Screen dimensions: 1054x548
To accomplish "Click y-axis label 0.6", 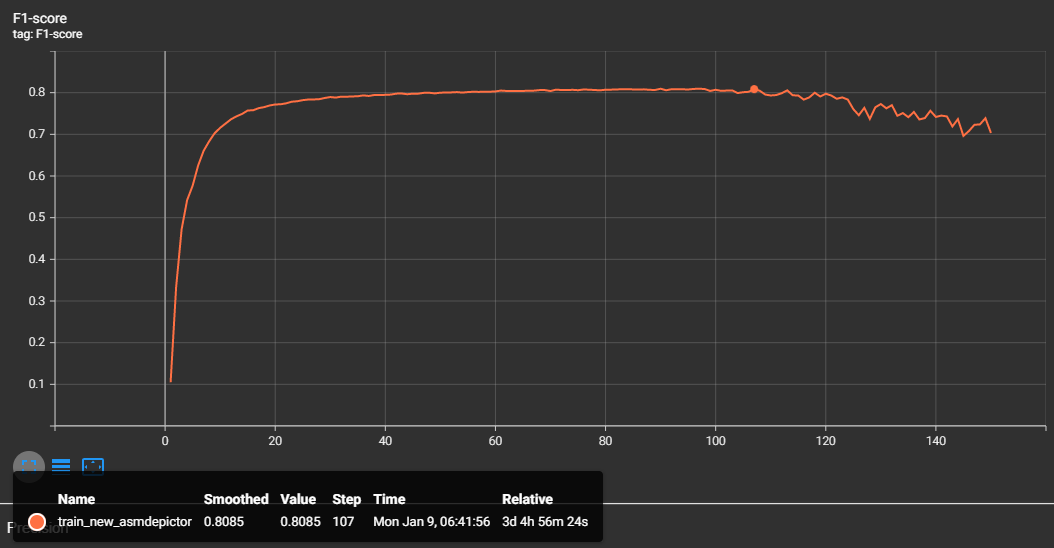I will pos(37,176).
